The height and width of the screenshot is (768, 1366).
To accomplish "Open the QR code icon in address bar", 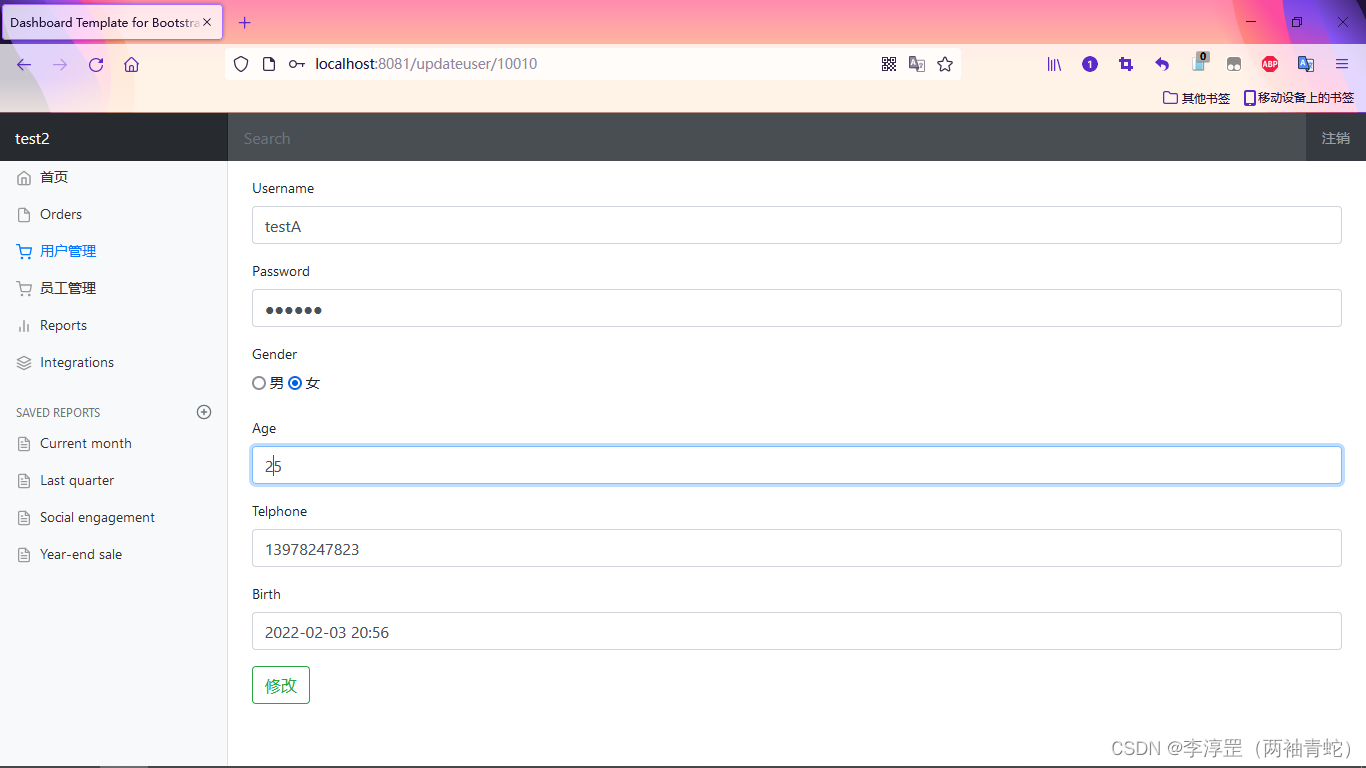I will (889, 64).
